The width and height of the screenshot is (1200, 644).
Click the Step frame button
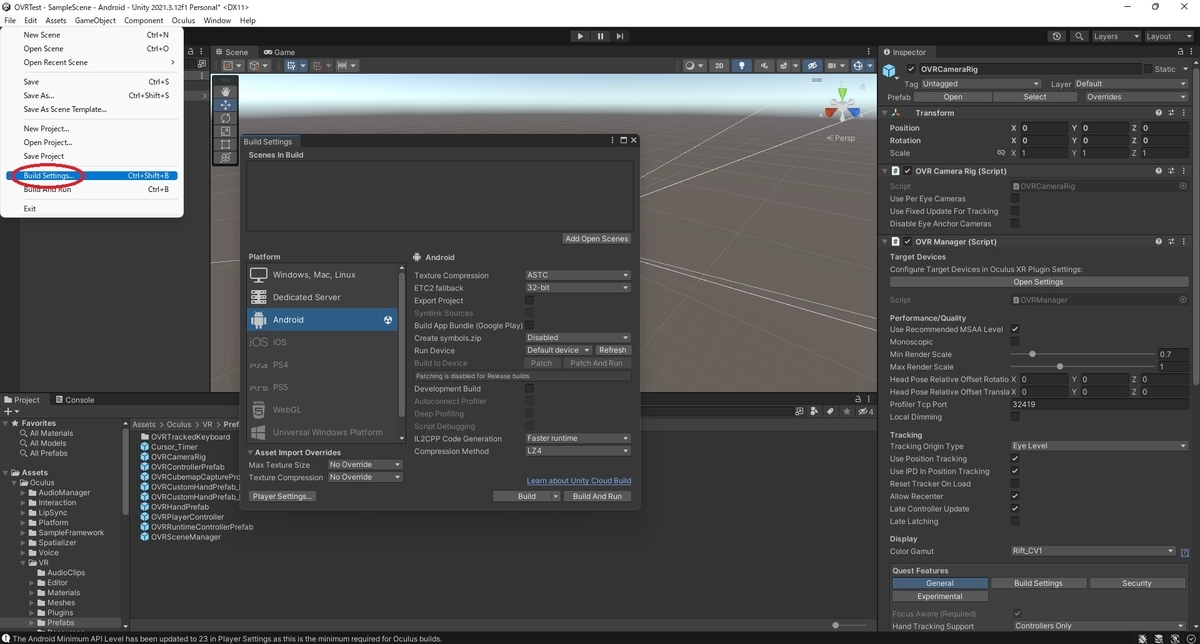tap(620, 36)
